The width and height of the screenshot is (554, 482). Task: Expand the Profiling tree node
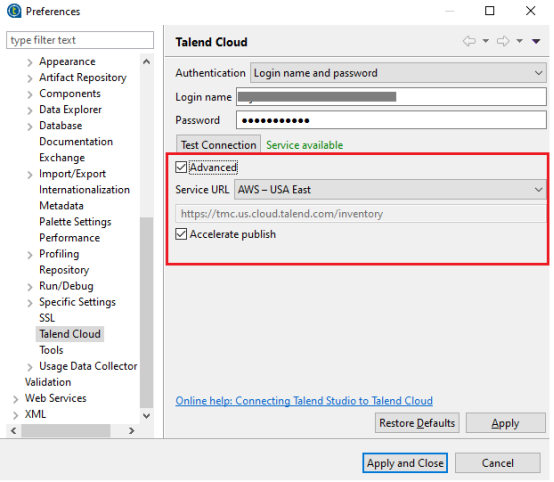30,255
